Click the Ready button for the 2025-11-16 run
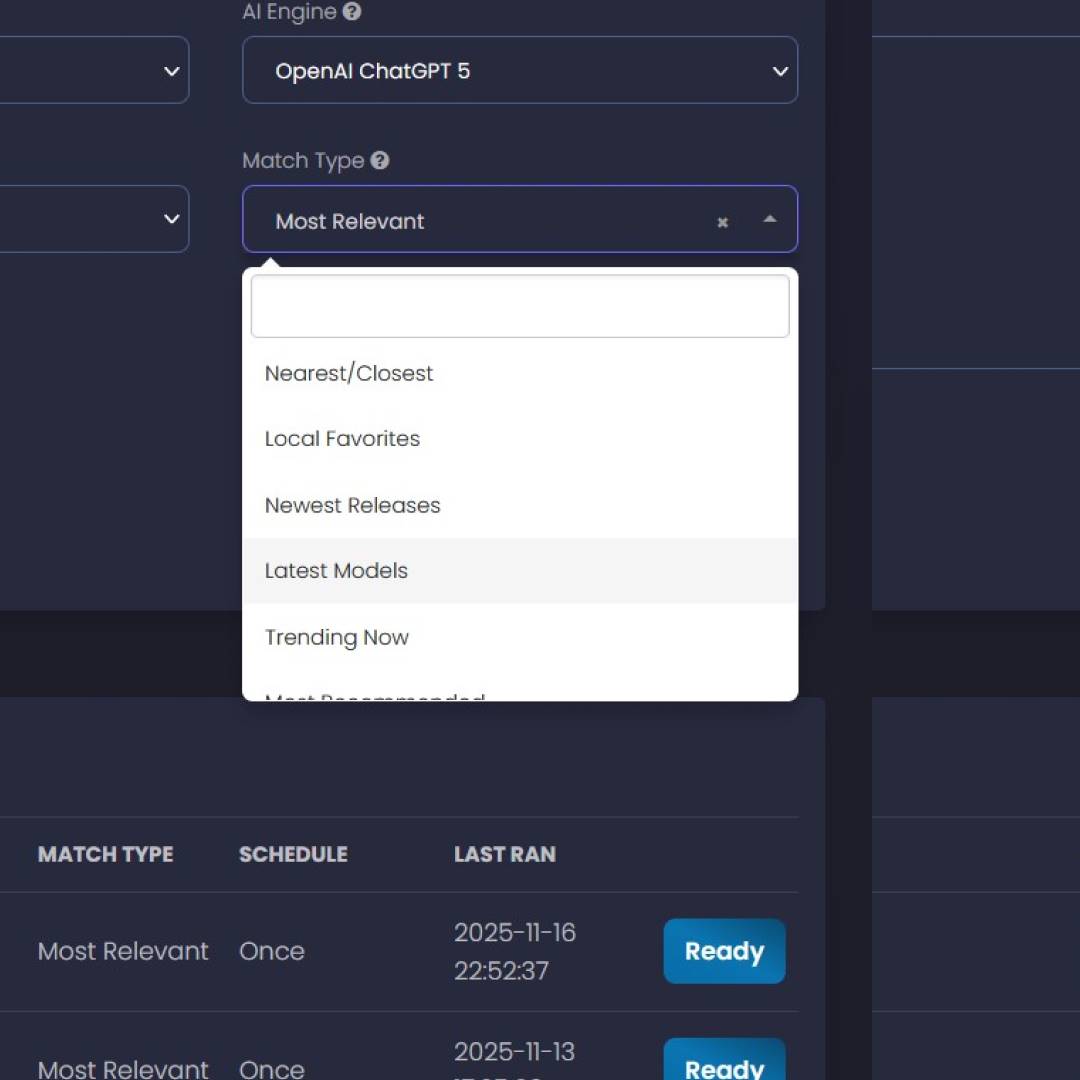 pyautogui.click(x=724, y=951)
